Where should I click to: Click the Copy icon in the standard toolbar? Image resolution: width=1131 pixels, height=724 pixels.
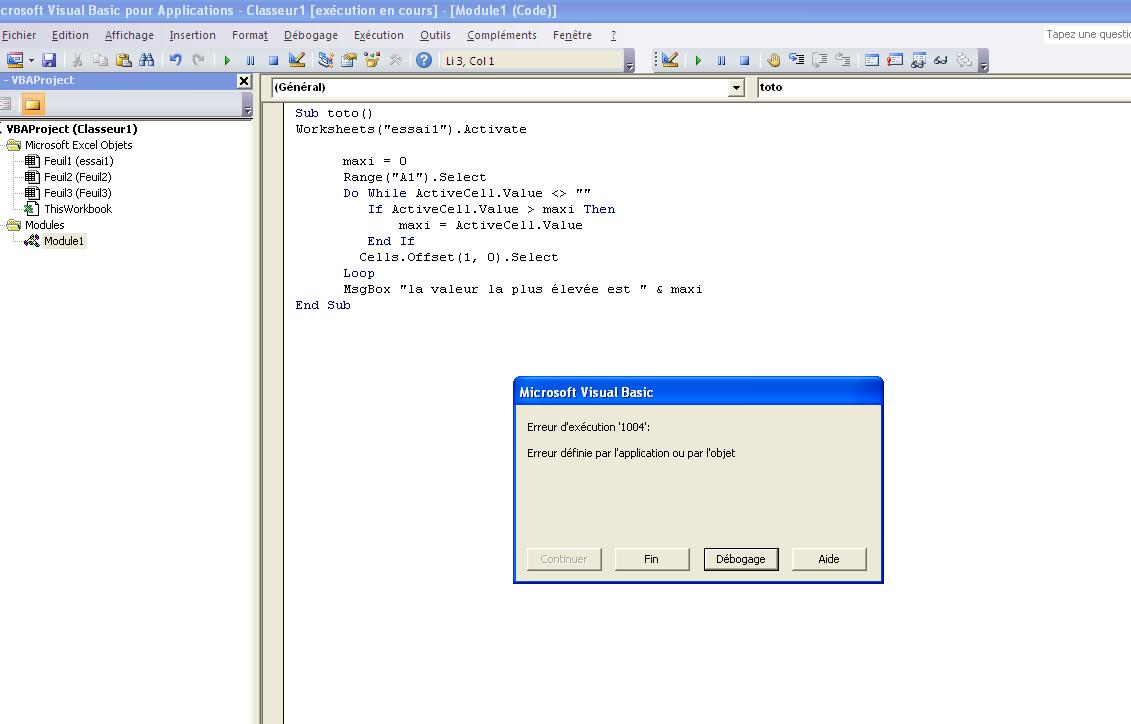[x=100, y=61]
